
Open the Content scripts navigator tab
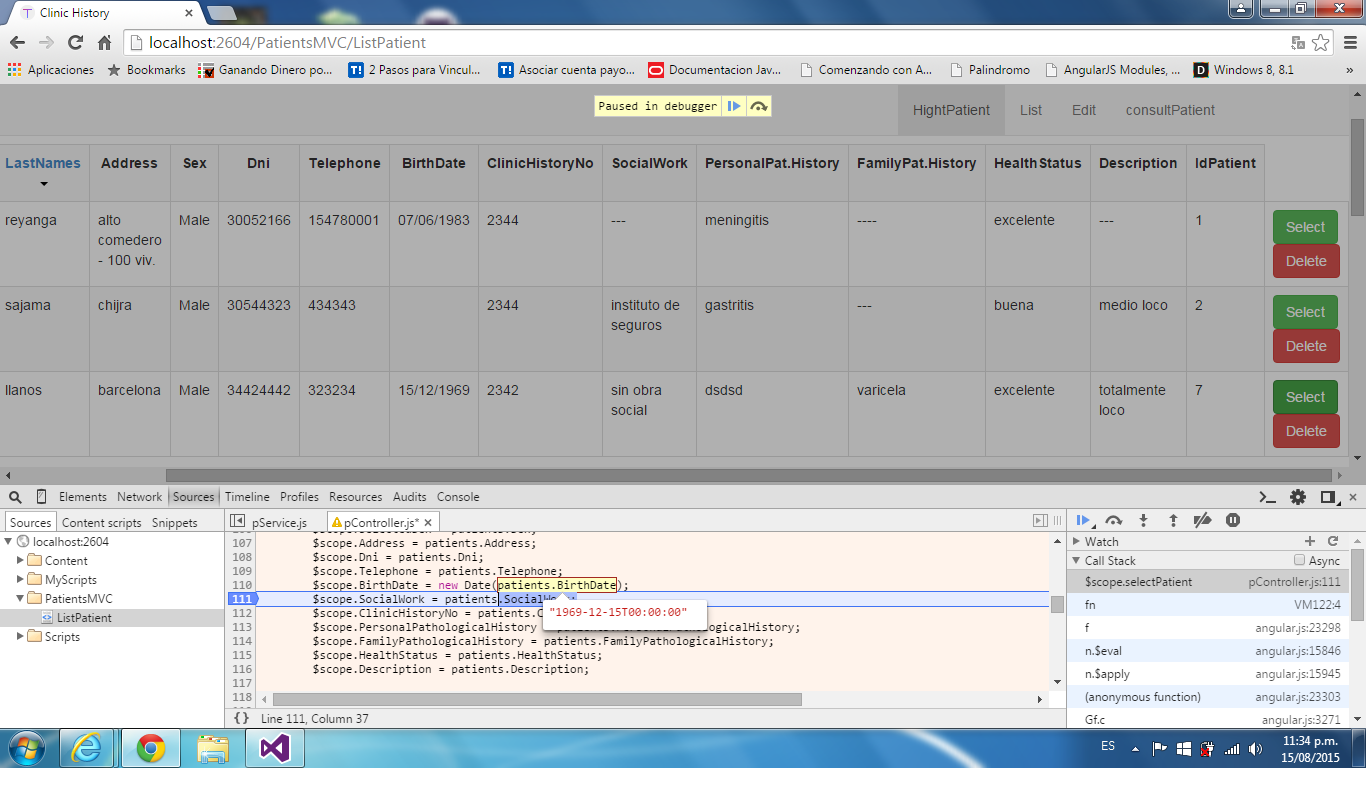coord(102,522)
